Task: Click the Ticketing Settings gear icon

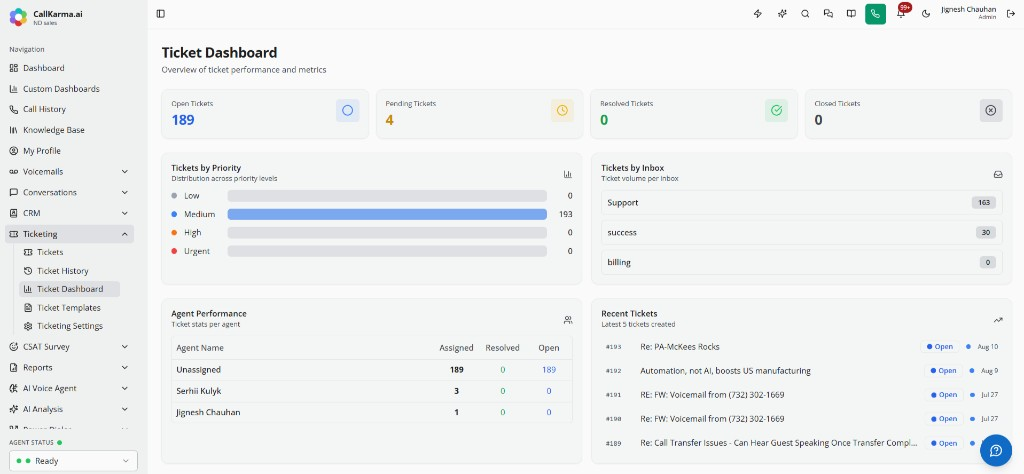Action: 27,326
